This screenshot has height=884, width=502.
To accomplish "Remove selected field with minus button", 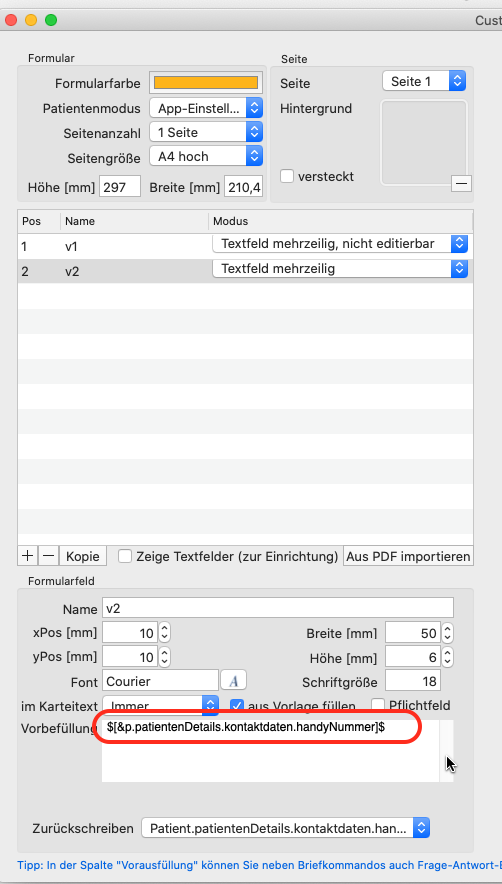I will [x=49, y=556].
